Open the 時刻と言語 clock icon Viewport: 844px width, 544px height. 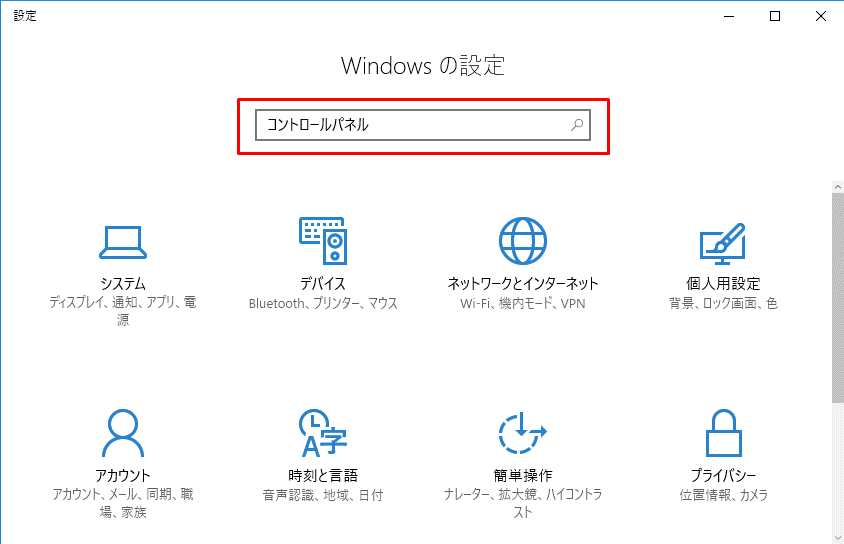tap(323, 433)
